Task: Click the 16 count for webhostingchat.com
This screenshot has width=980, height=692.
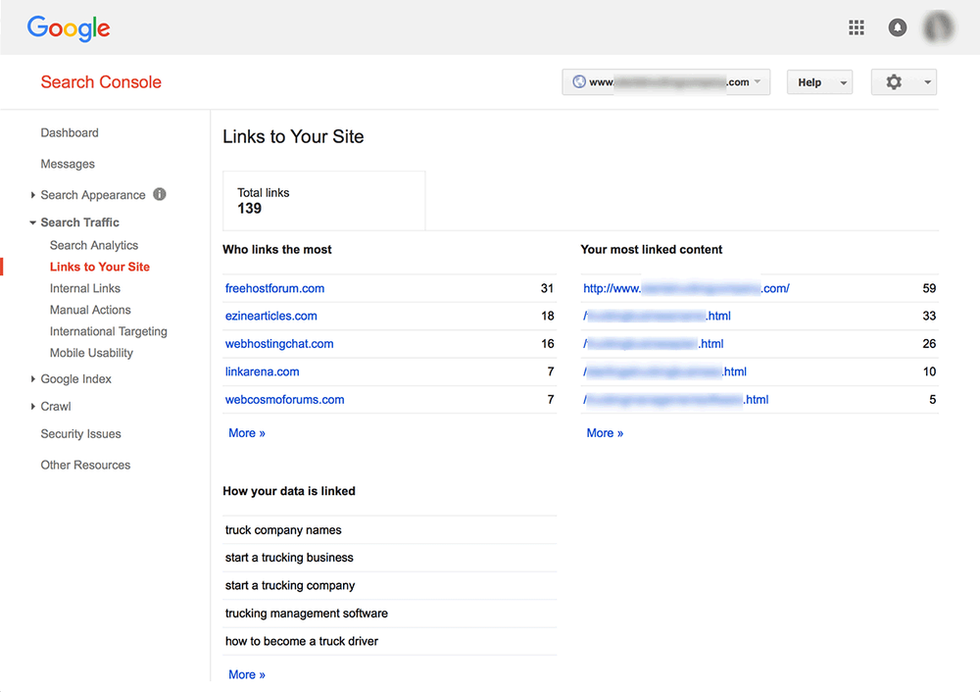Action: 548,344
